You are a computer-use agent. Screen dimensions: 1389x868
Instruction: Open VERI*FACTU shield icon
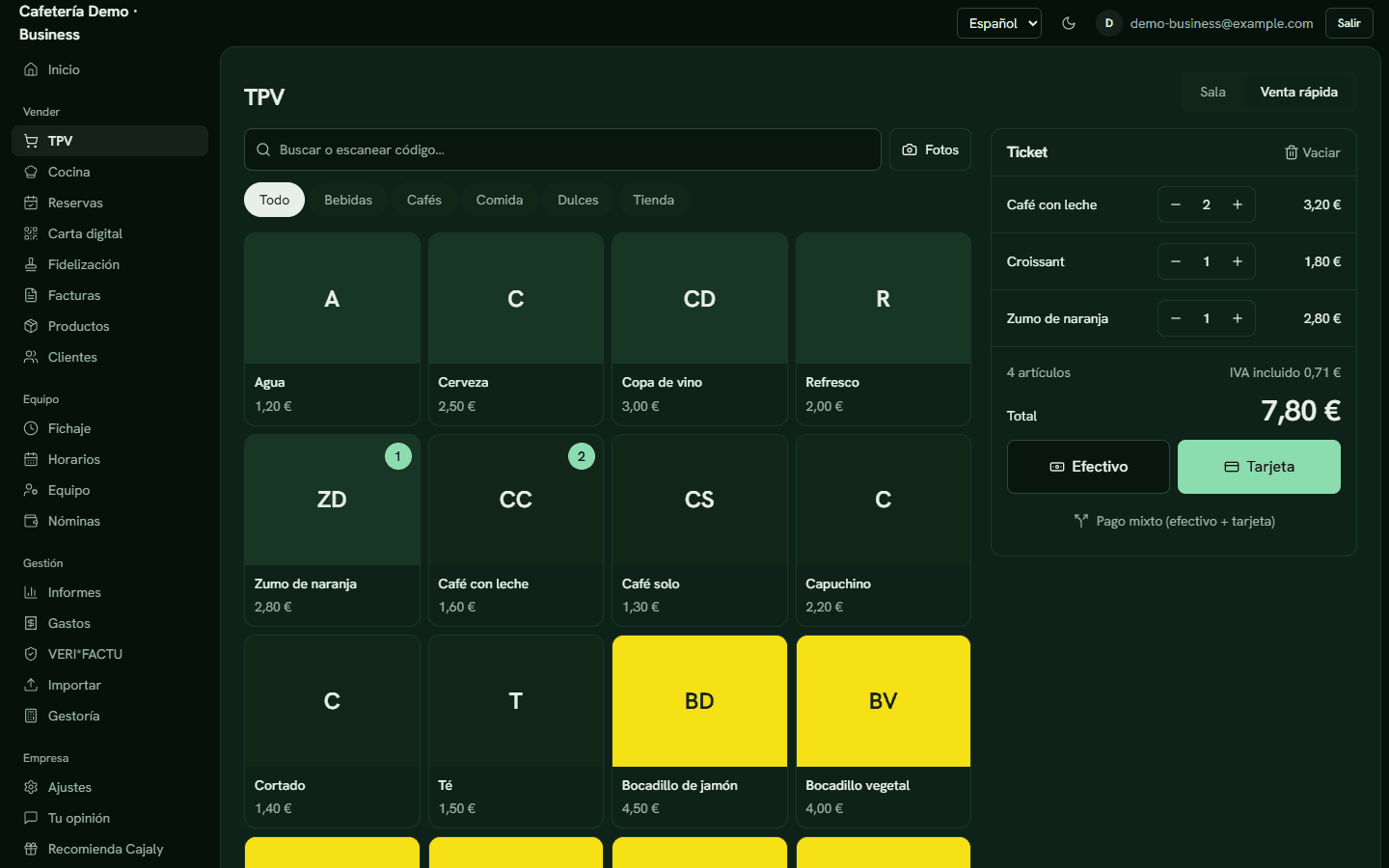[x=31, y=654]
